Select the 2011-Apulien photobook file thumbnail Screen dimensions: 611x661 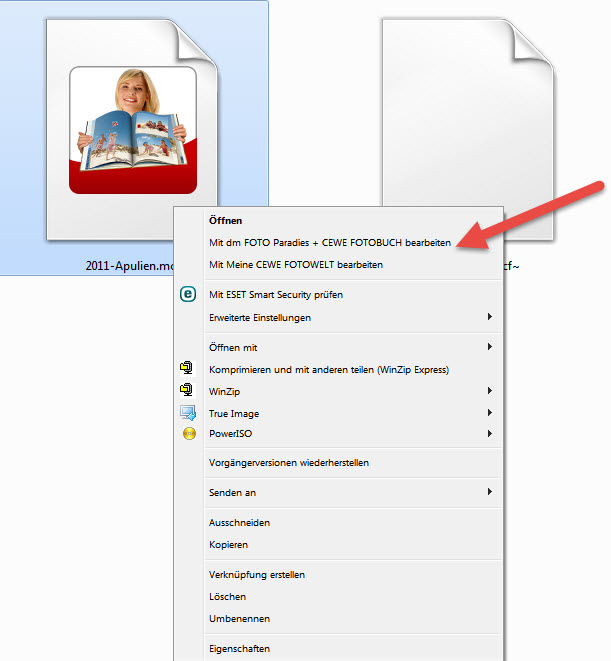pyautogui.click(x=132, y=130)
